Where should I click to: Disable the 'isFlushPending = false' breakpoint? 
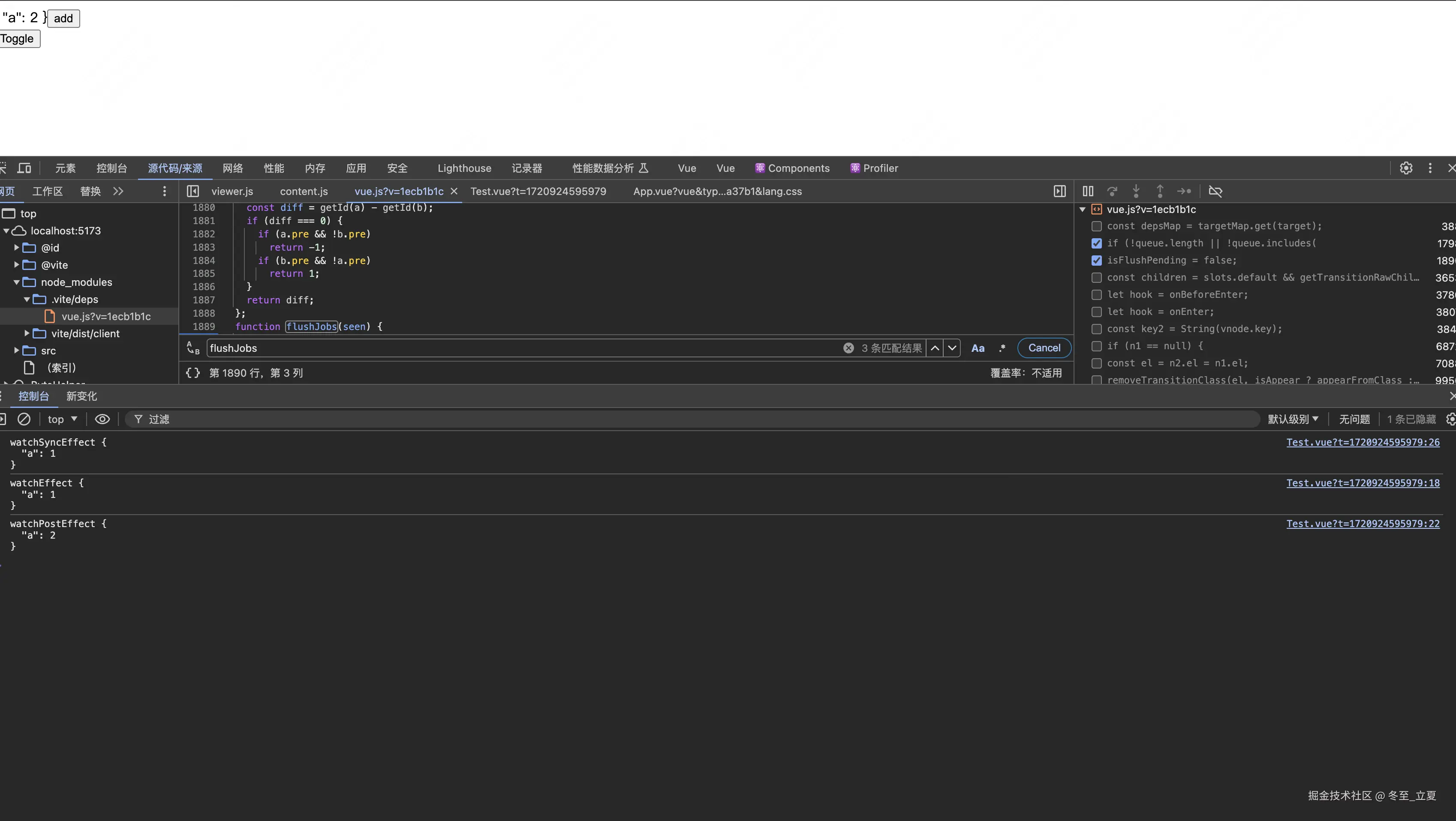click(x=1097, y=261)
